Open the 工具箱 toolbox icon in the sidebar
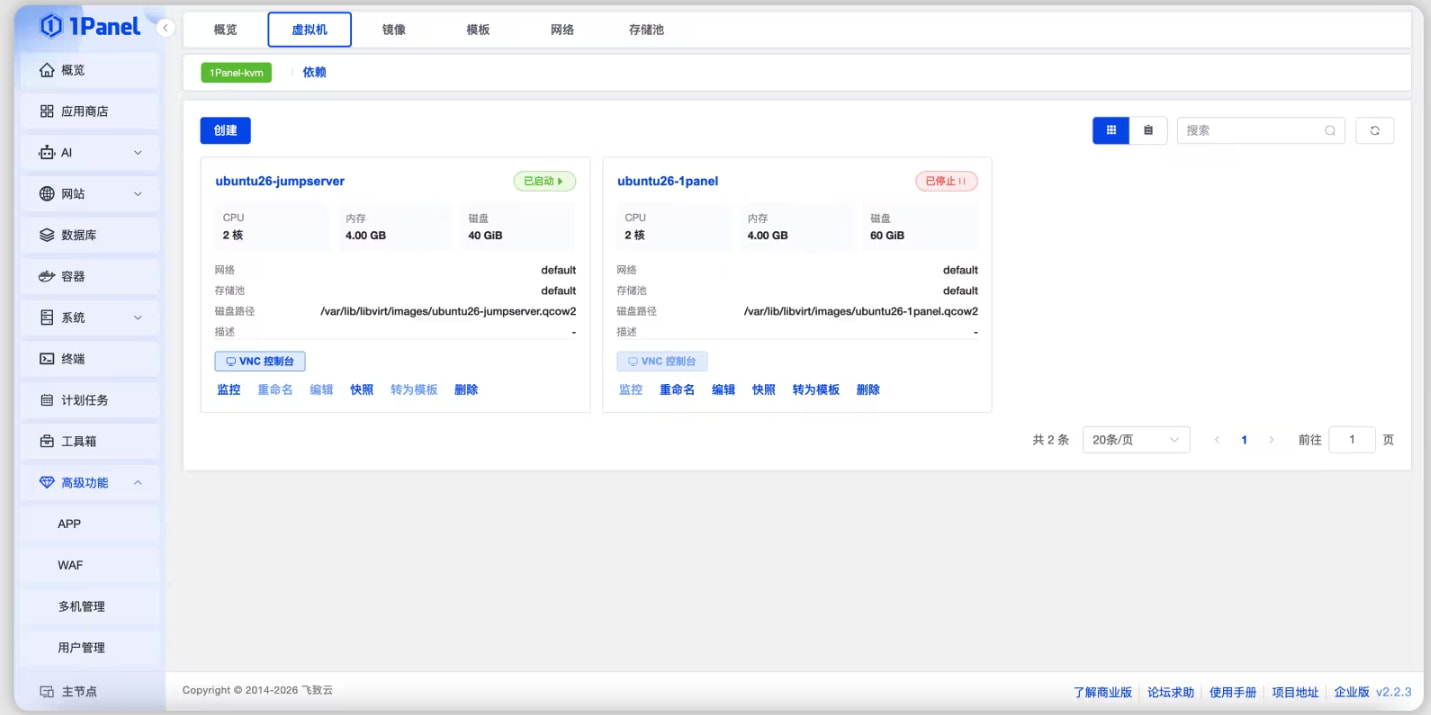The height and width of the screenshot is (715, 1431). click(47, 441)
